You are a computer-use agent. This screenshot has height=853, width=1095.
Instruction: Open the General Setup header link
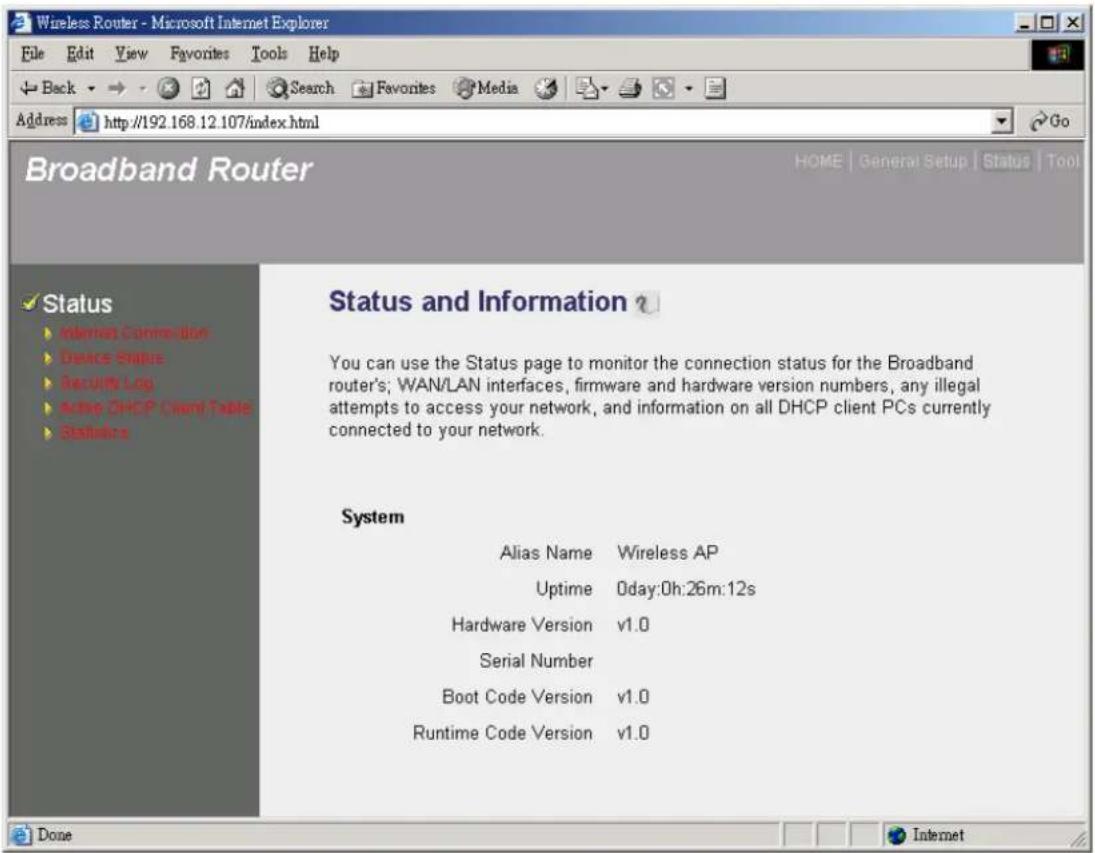(x=913, y=161)
